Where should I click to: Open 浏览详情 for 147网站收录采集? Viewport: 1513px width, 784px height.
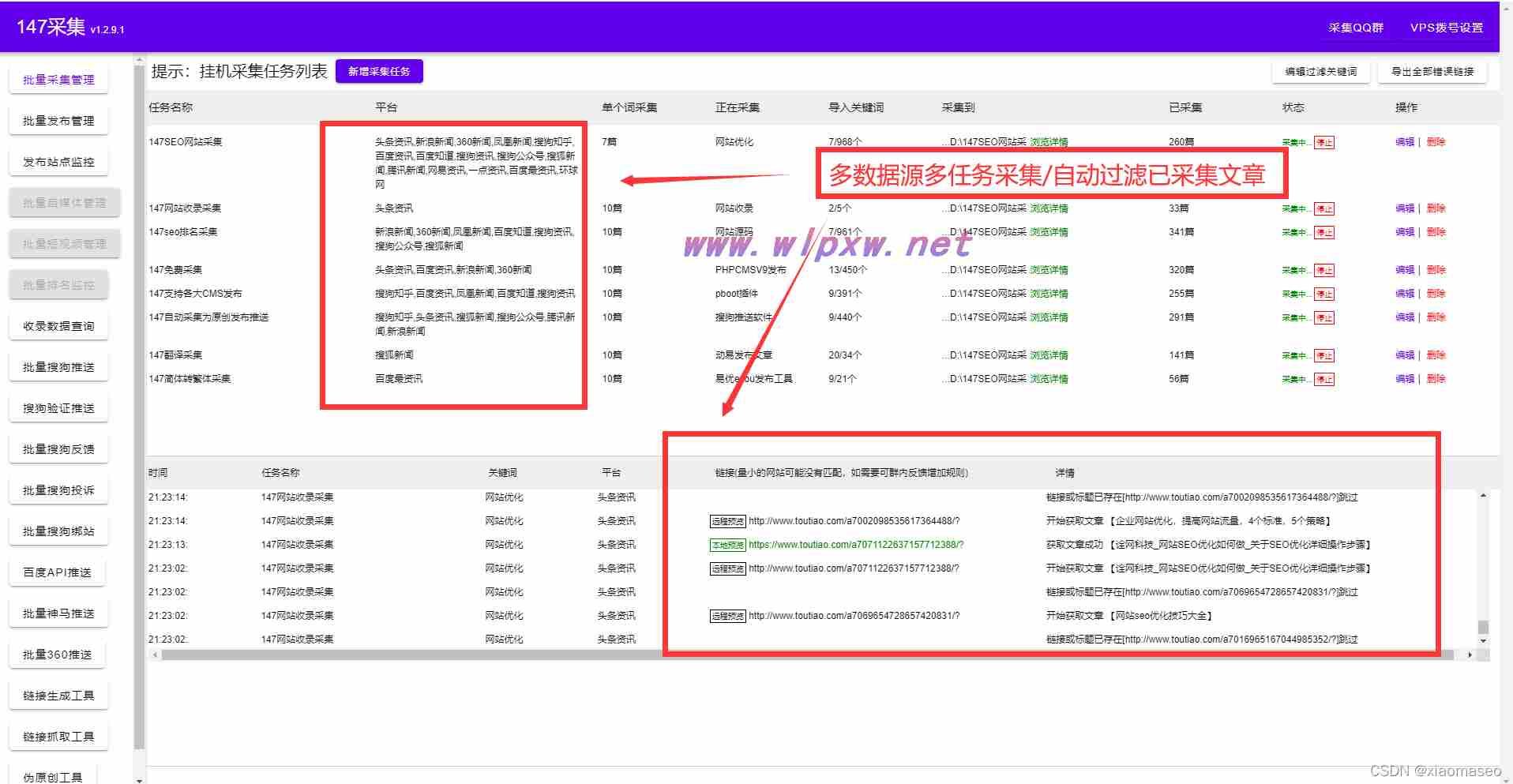coord(1049,208)
